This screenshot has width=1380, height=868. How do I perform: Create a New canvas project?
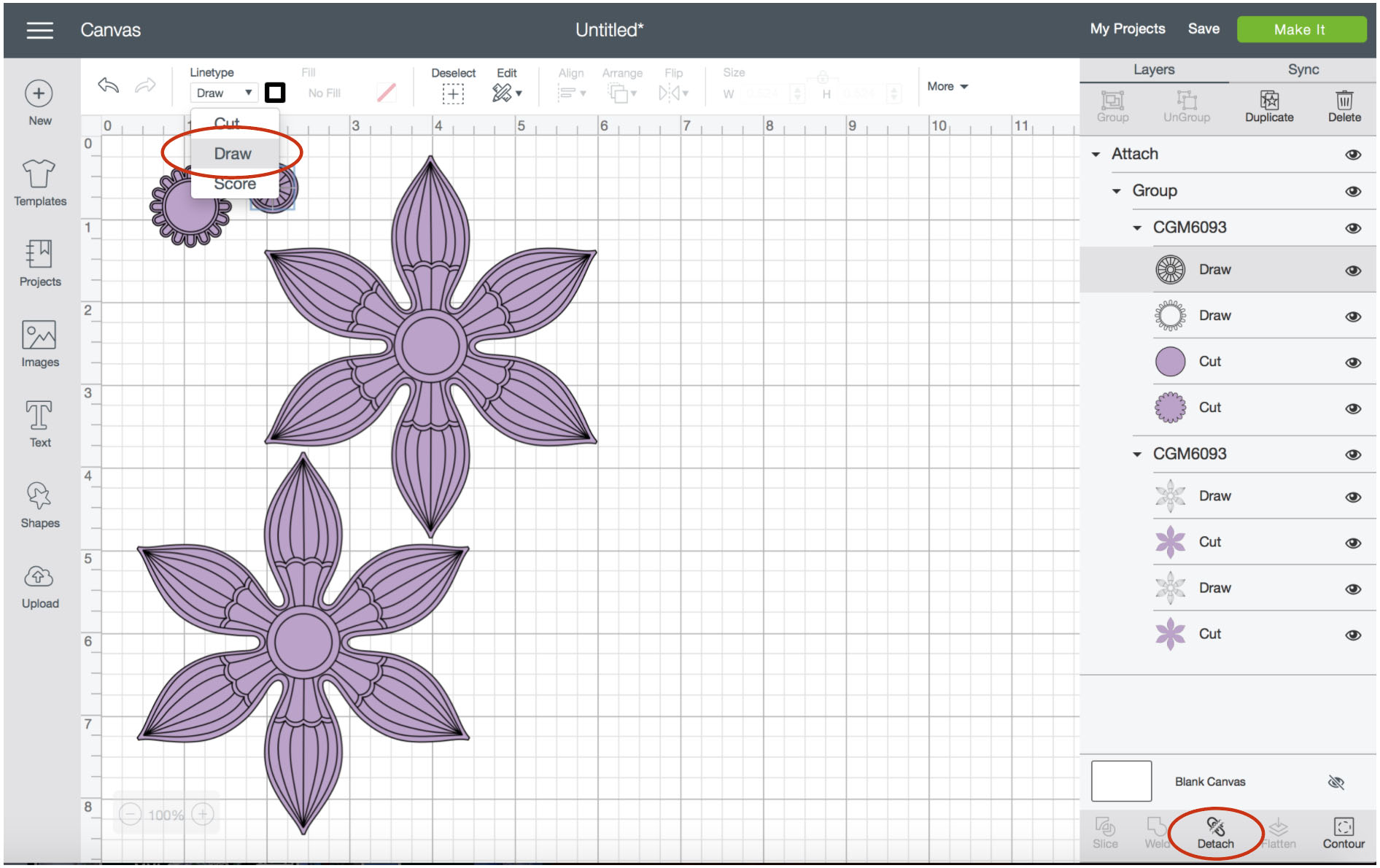(39, 103)
